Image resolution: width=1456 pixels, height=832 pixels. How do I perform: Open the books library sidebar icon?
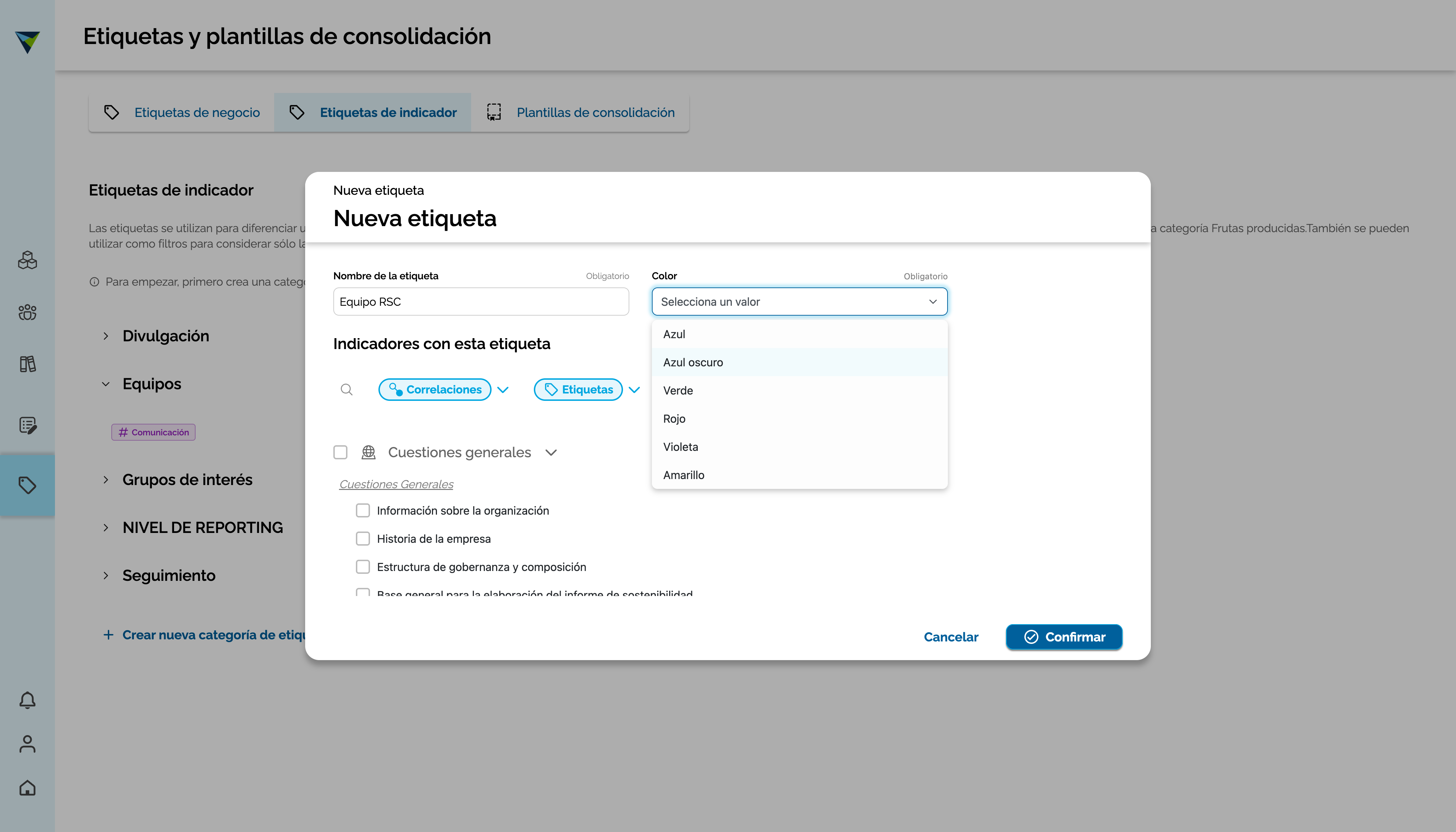point(27,364)
